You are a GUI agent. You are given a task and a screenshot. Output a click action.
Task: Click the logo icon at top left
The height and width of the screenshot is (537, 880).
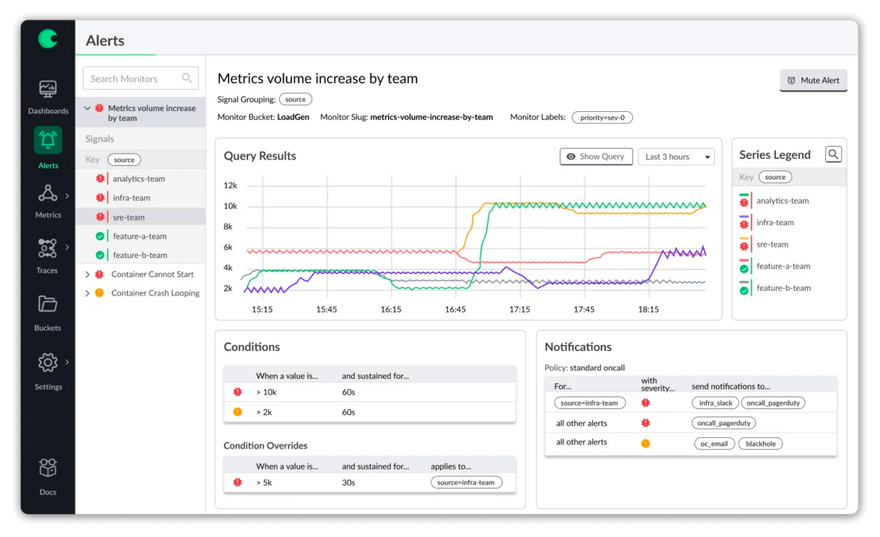click(x=47, y=39)
